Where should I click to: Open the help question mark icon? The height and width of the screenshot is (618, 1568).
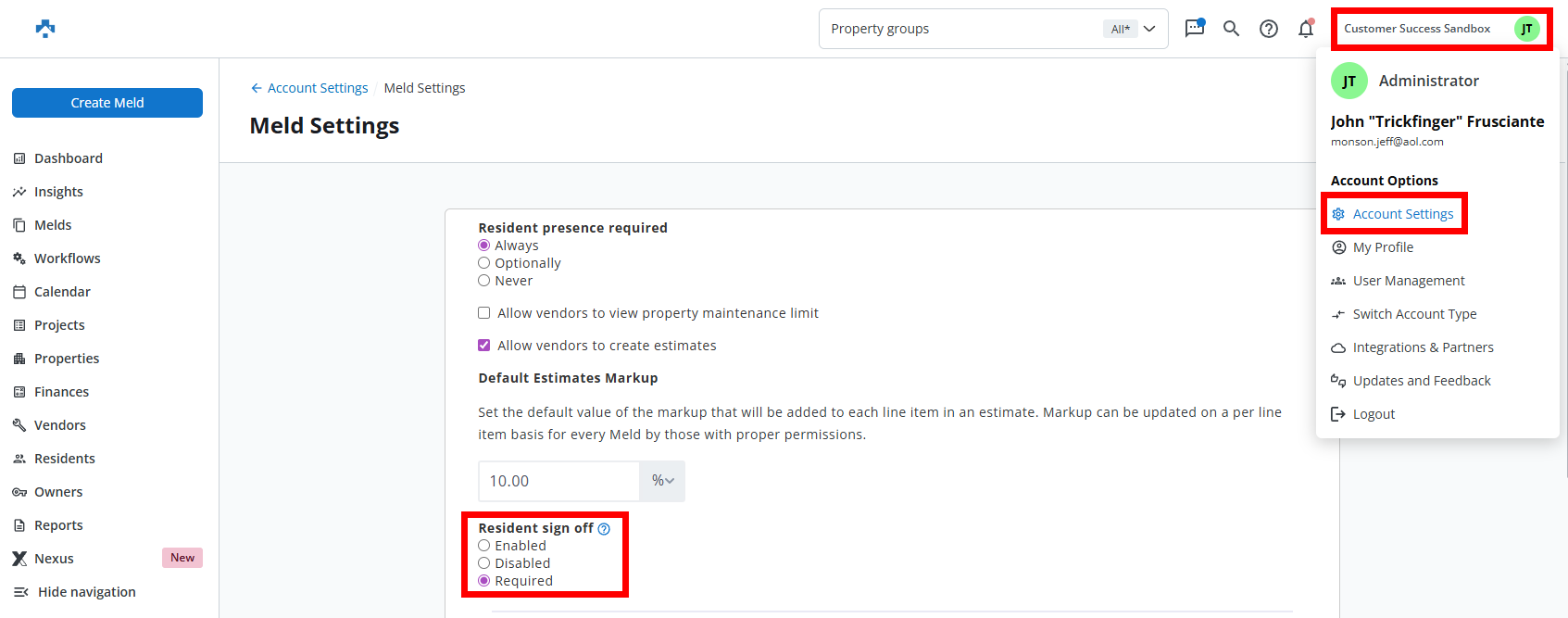1269,29
